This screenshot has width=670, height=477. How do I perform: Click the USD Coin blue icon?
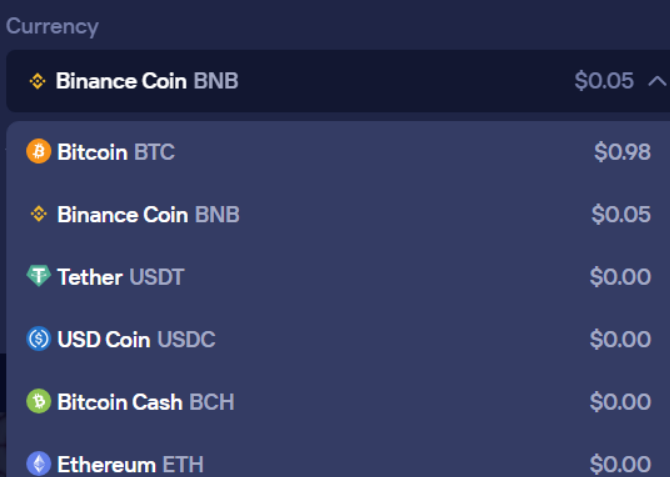(x=38, y=340)
